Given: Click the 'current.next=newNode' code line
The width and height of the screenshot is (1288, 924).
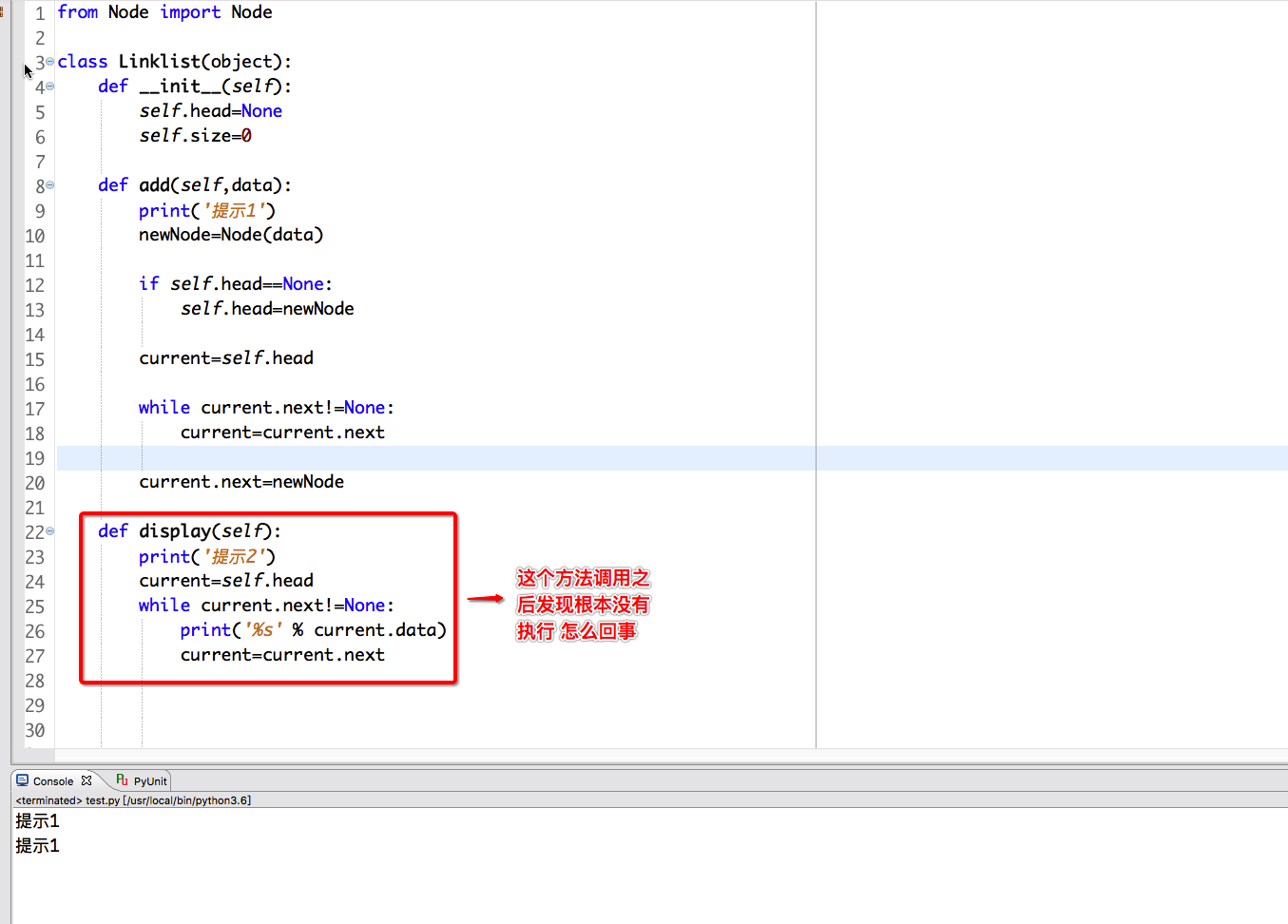Looking at the screenshot, I should [x=241, y=482].
